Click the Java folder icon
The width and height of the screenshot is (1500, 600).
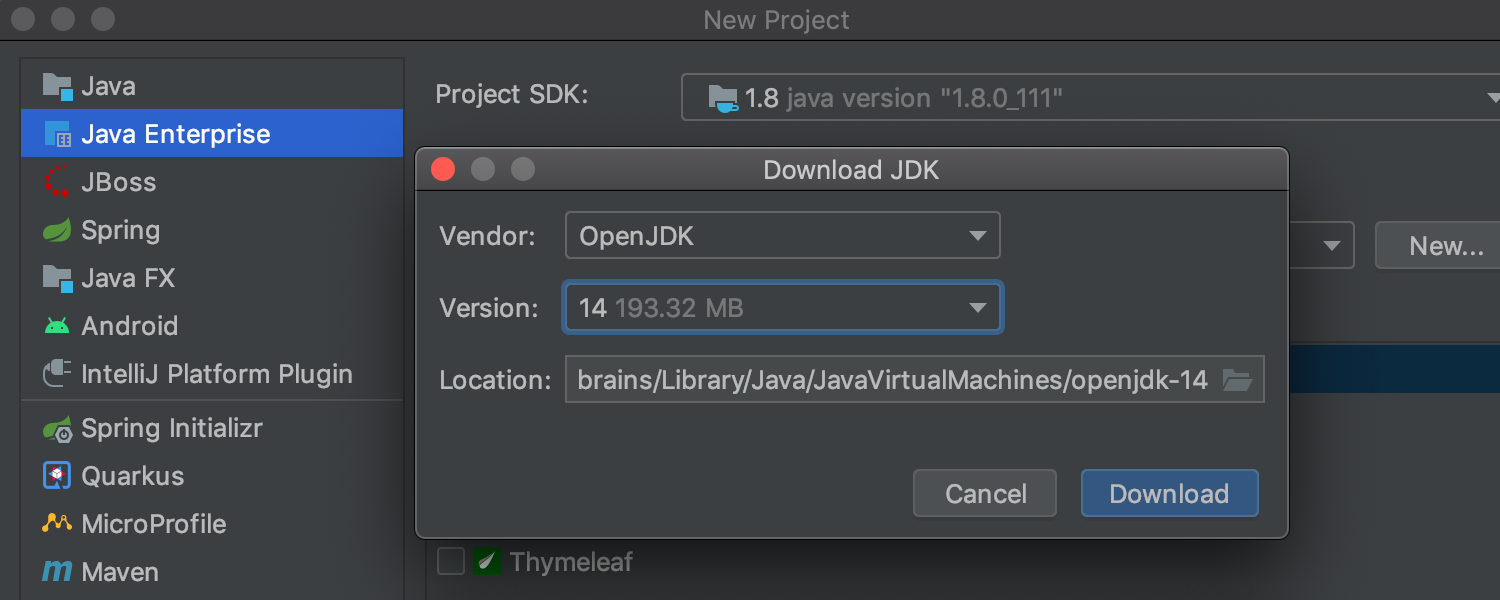click(x=58, y=87)
